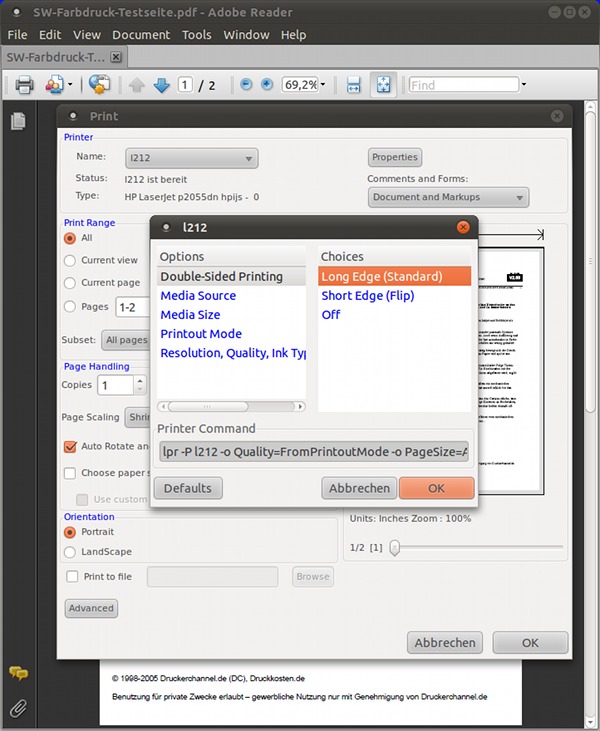Open the Help menu
This screenshot has width=600, height=731.
(293, 35)
